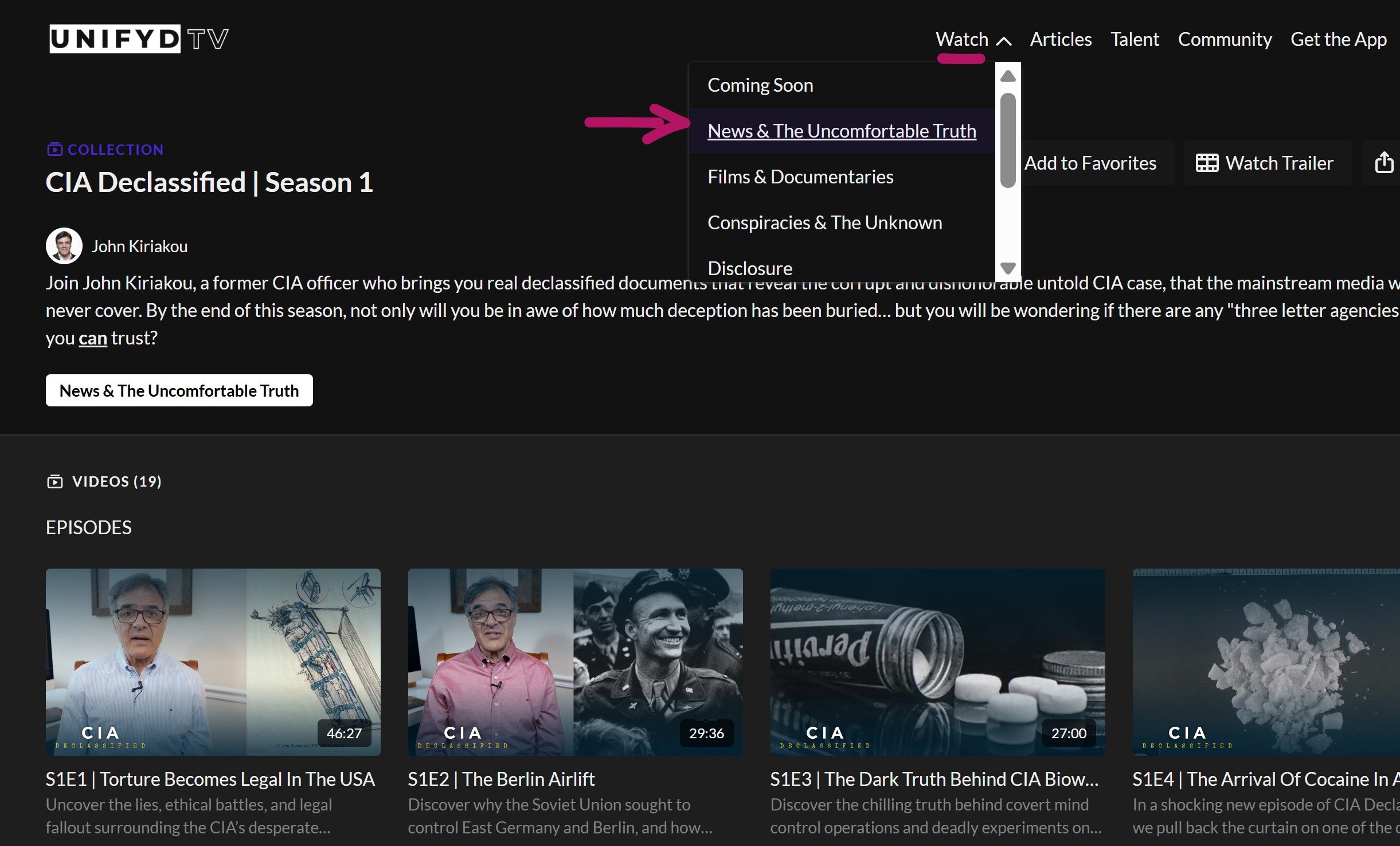Click the UNIFYD TV logo
Screen dimensions: 1400x846
click(x=139, y=39)
